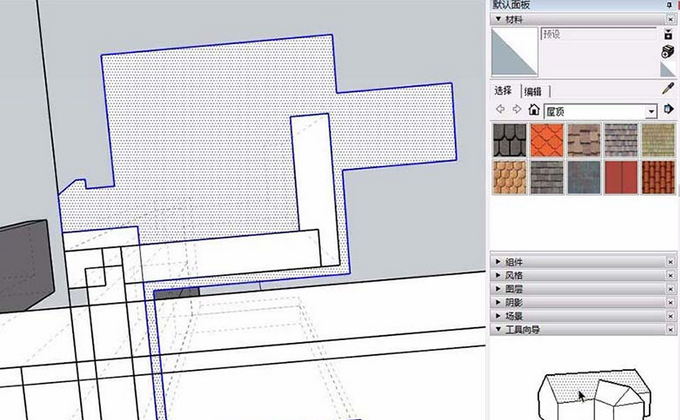The width and height of the screenshot is (680, 420).
Task: Pin the 默认面板 tray with the pushpin icon
Action: [x=670, y=5]
